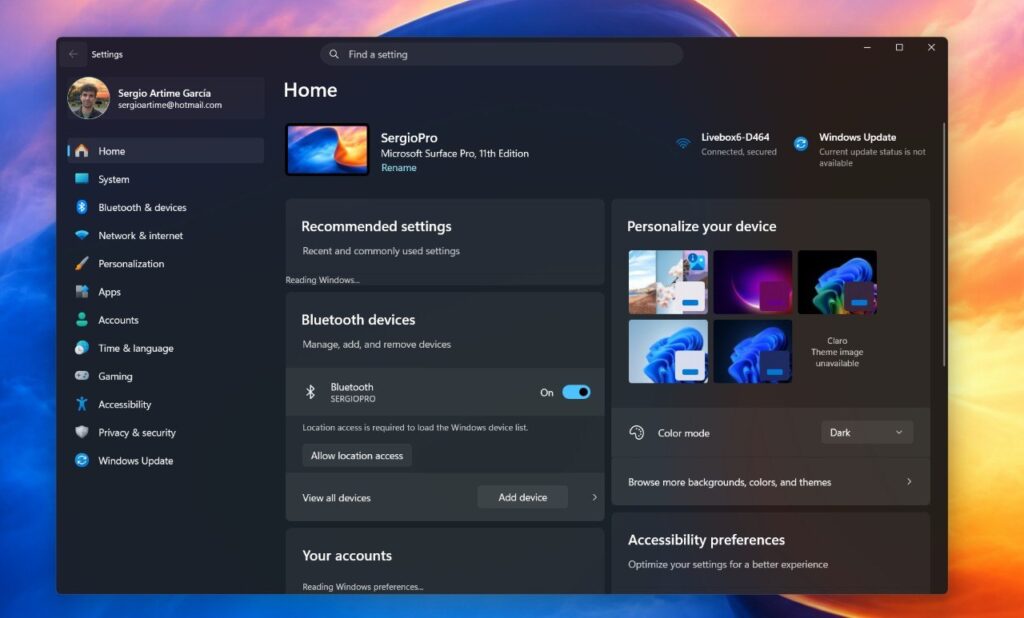1024x618 pixels.
Task: Click View all devices text
Action: [336, 498]
